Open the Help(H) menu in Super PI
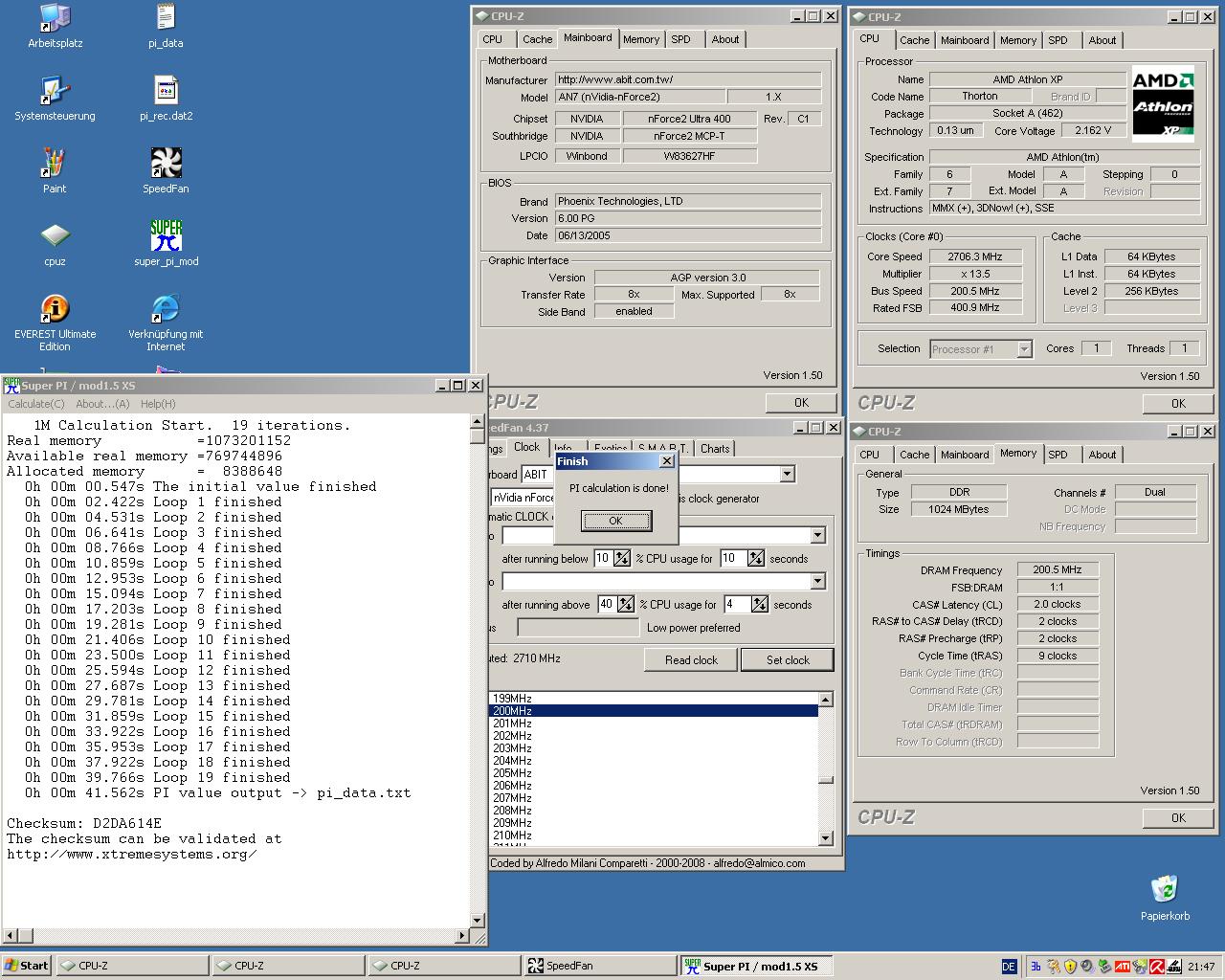The width and height of the screenshot is (1225, 980). coord(158,404)
